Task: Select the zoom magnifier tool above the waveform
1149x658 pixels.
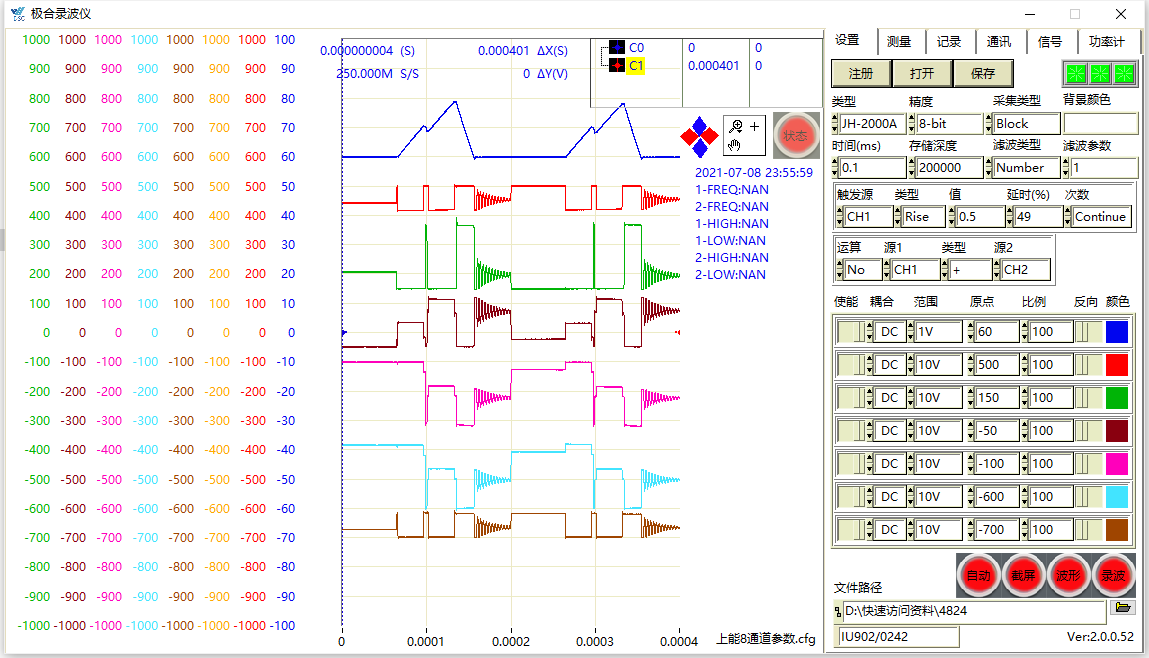Action: 737,127
